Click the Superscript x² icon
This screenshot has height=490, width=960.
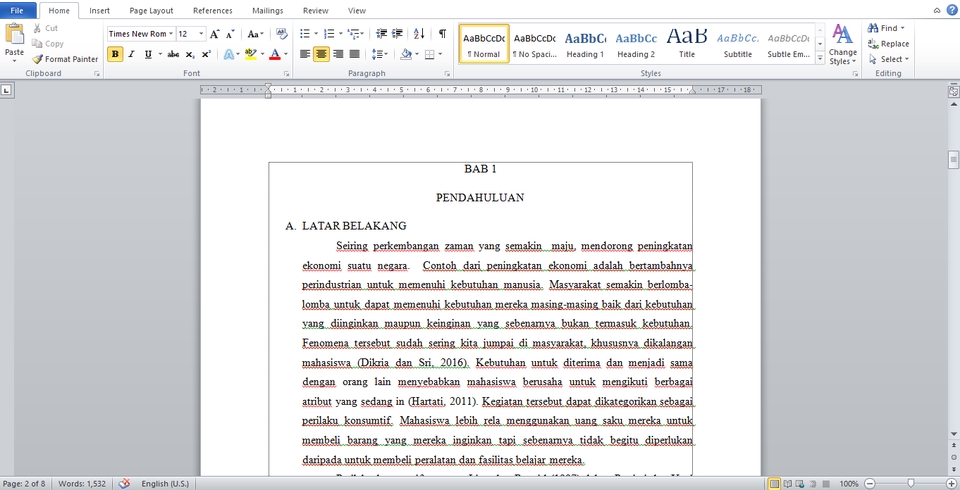tap(206, 54)
